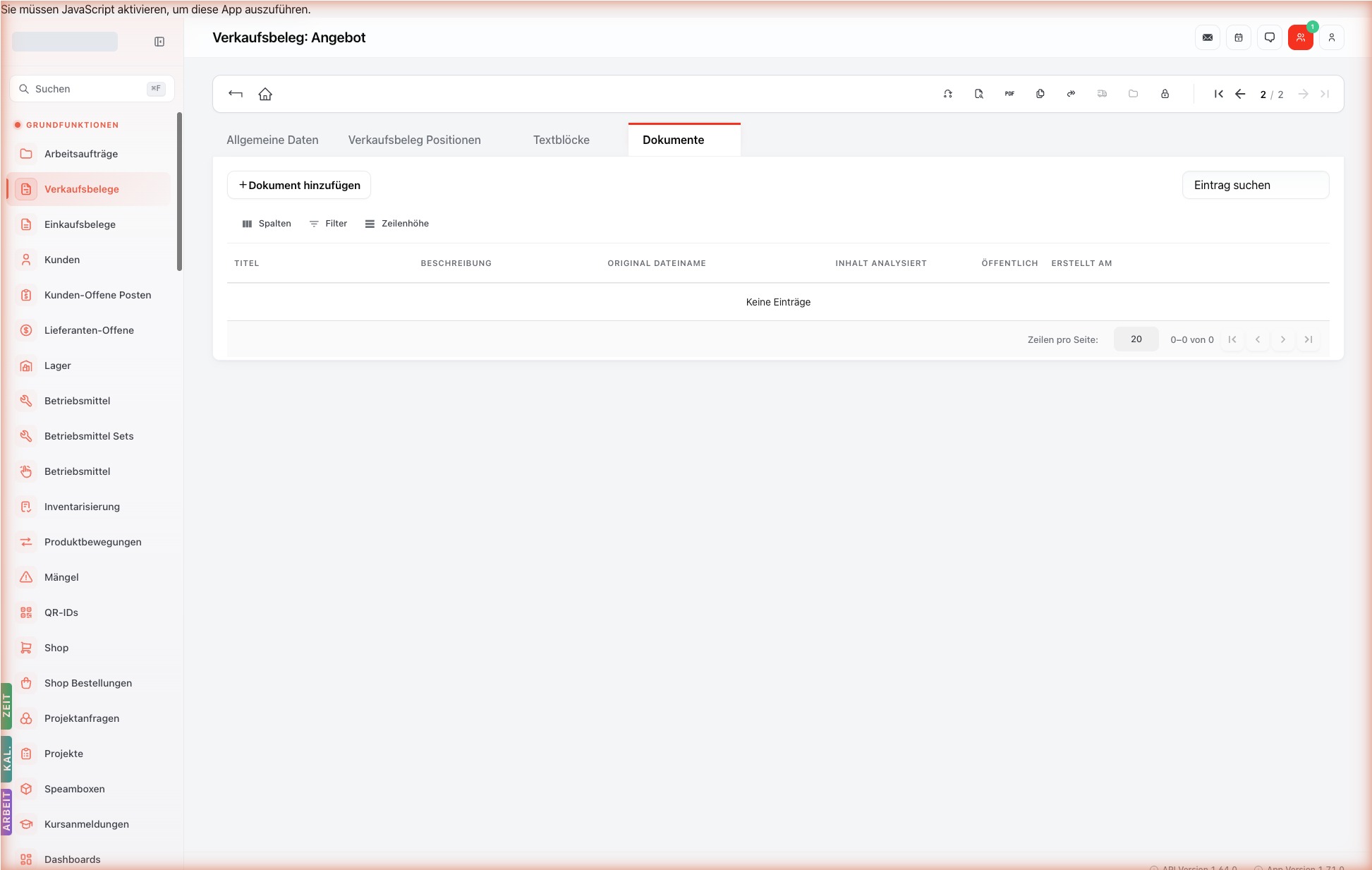Jump to the first record in the toolbar

[1219, 94]
